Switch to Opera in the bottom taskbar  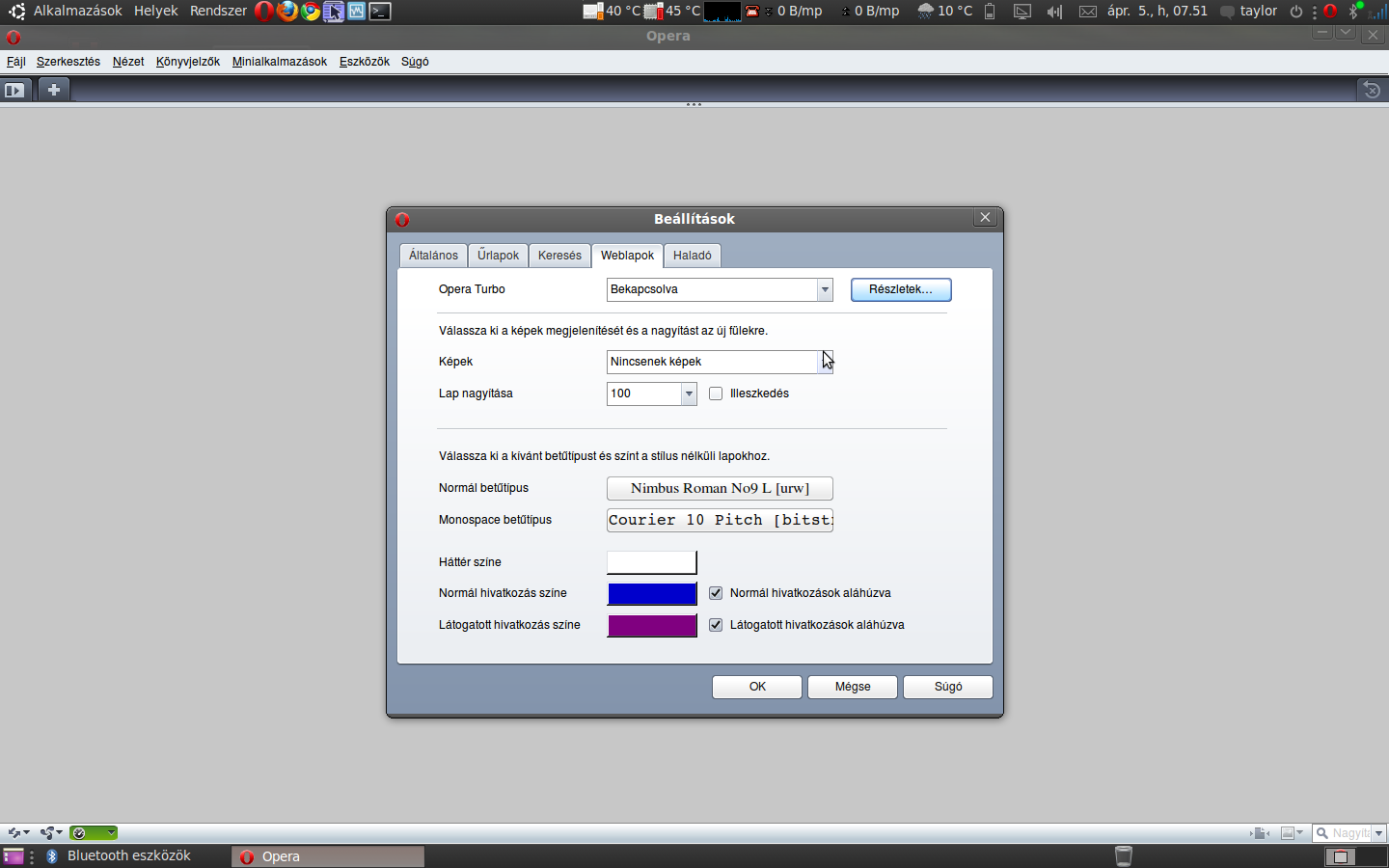click(328, 856)
